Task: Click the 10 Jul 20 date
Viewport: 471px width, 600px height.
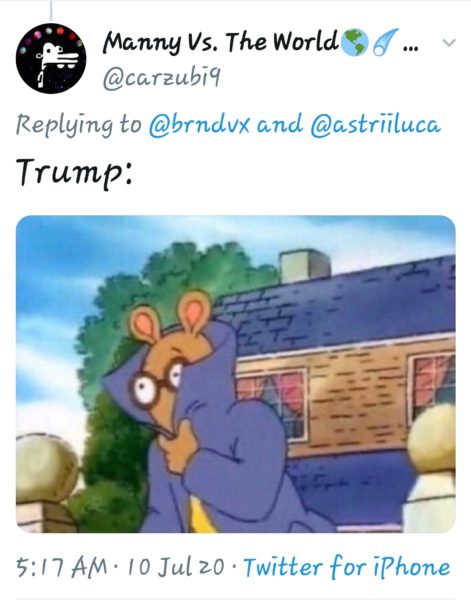Action: (x=176, y=567)
